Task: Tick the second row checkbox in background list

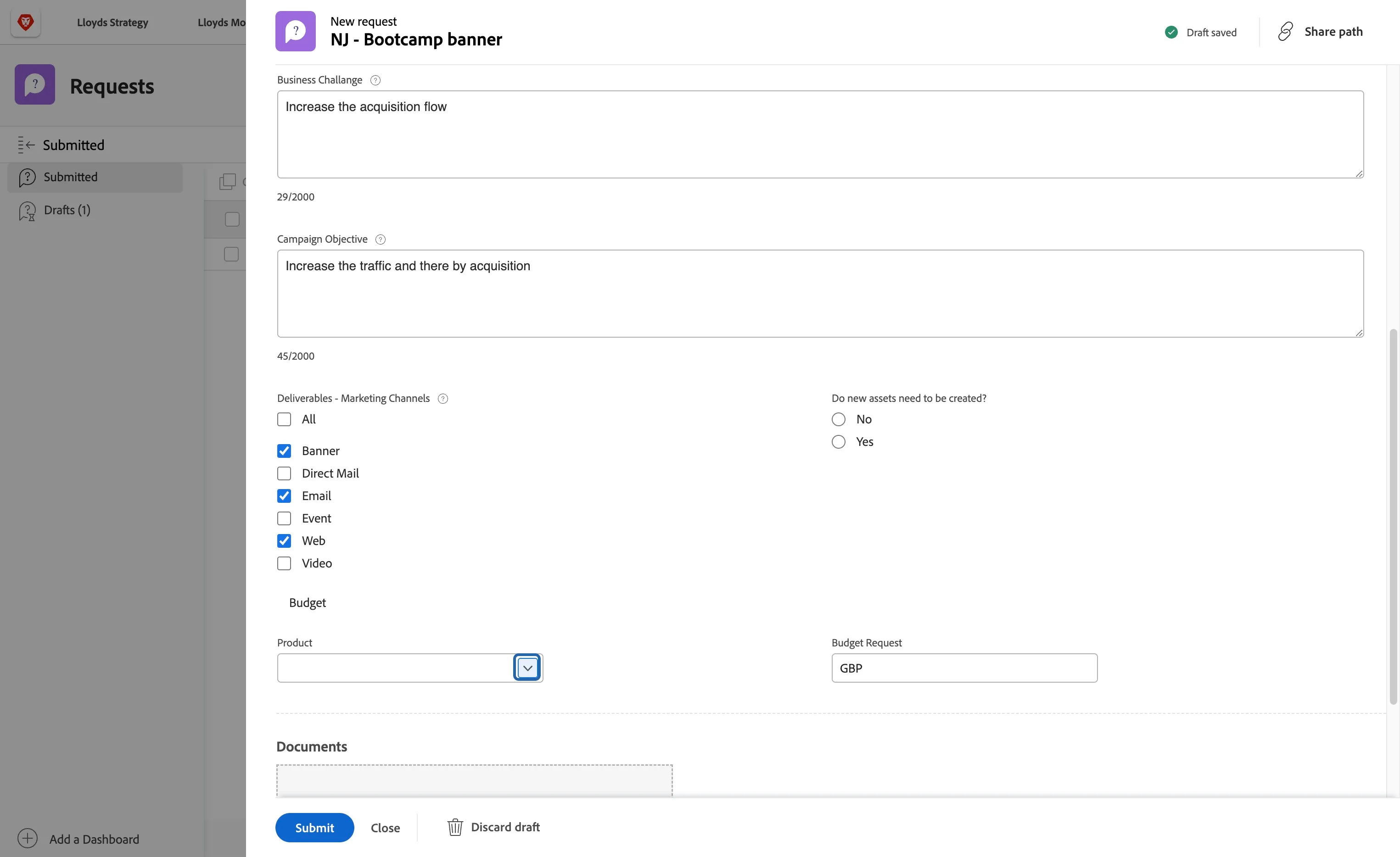Action: [x=231, y=255]
